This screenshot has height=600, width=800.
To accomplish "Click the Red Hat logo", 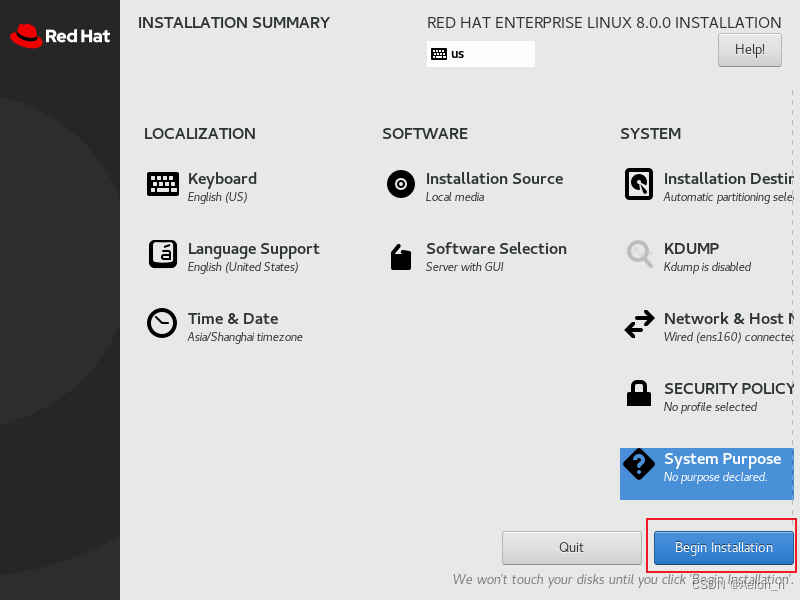I will pos(60,36).
